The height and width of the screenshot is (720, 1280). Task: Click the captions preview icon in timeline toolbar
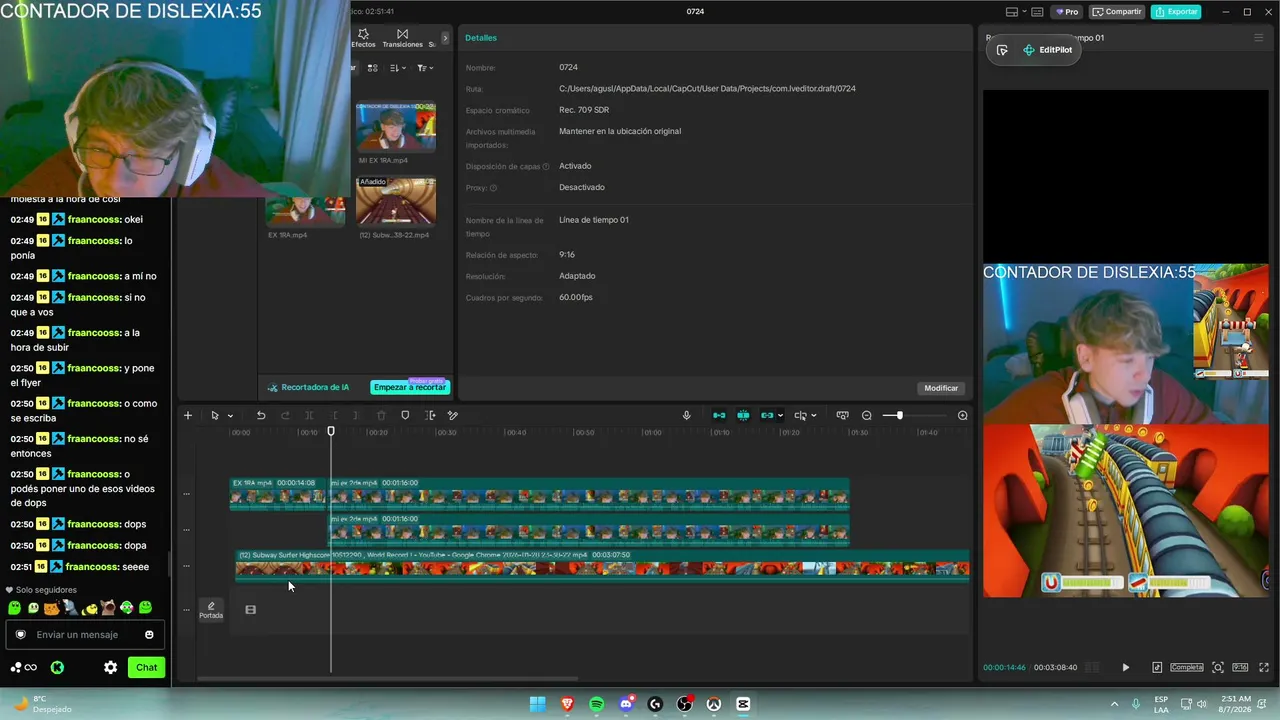click(842, 415)
